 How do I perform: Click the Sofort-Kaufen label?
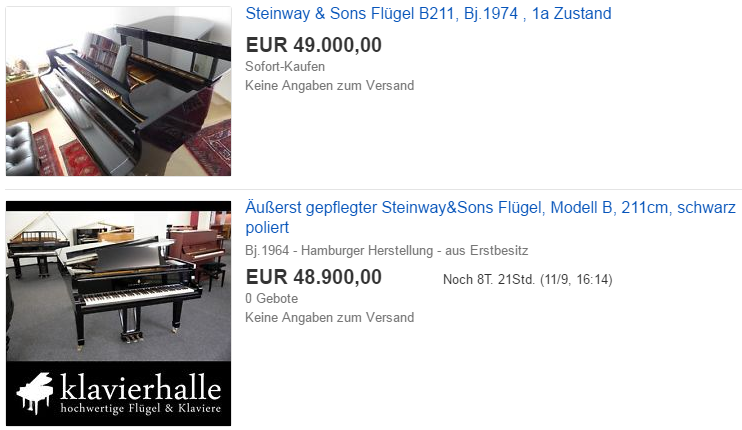click(285, 67)
